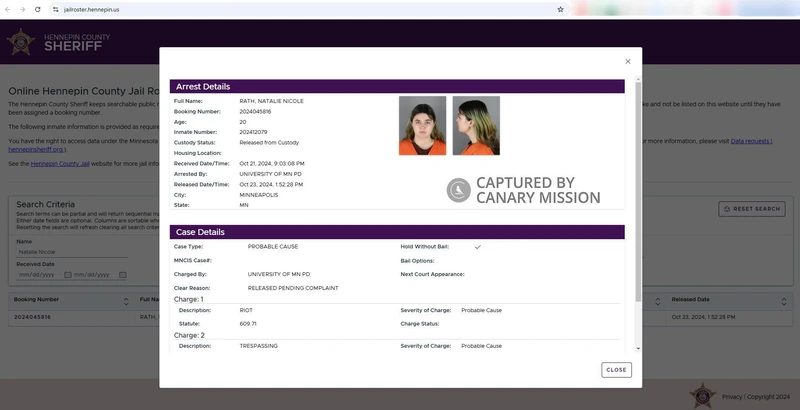The width and height of the screenshot is (800, 410).
Task: Open the side-profile booking photo thumbnail
Action: [476, 125]
